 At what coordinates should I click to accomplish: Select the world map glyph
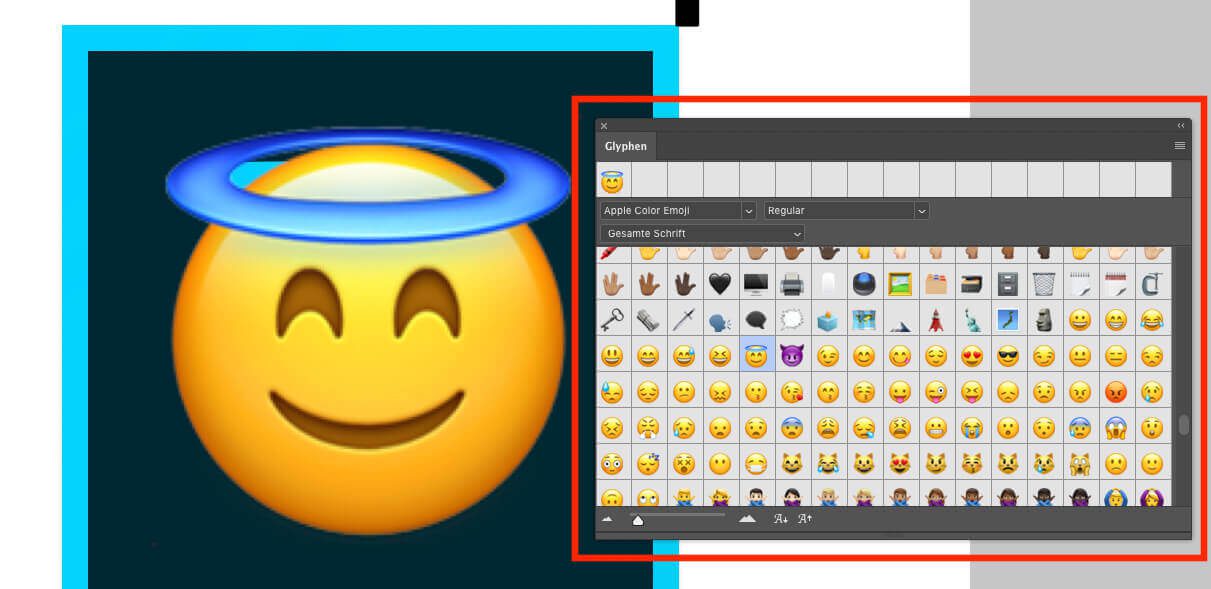(x=864, y=320)
